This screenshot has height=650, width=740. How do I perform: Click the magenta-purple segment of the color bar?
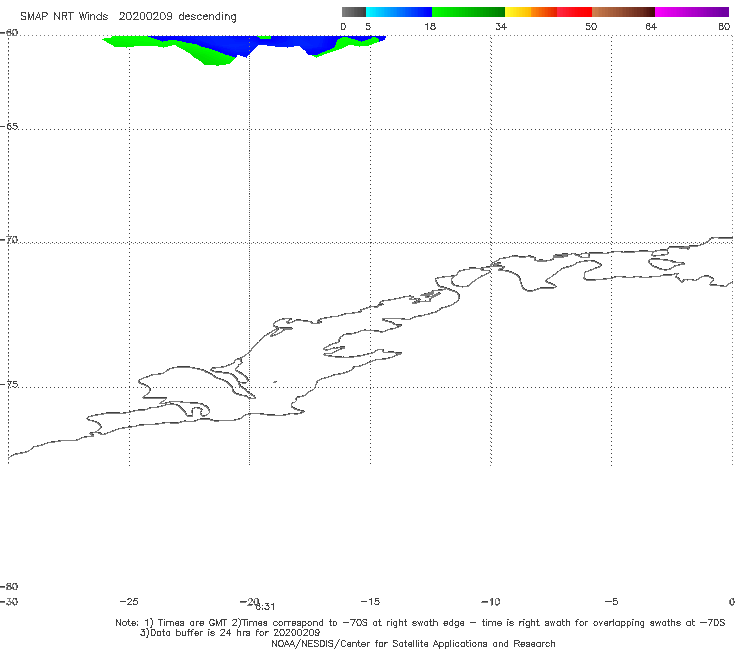(x=692, y=12)
